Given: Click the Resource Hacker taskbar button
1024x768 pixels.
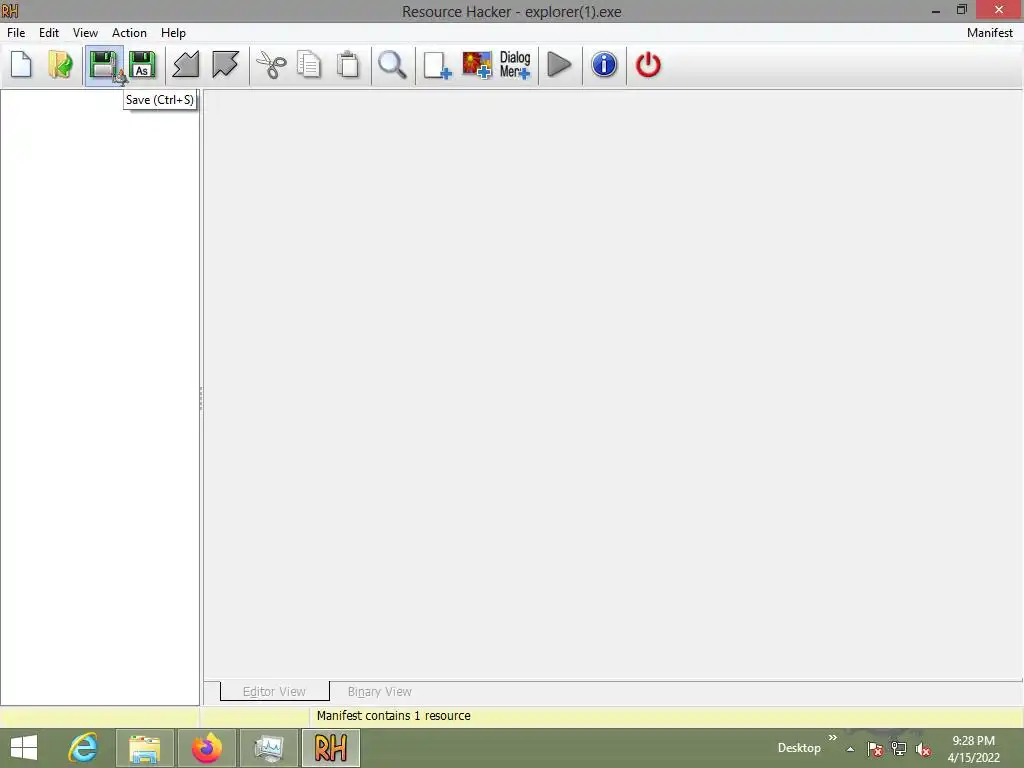Looking at the screenshot, I should coord(330,748).
